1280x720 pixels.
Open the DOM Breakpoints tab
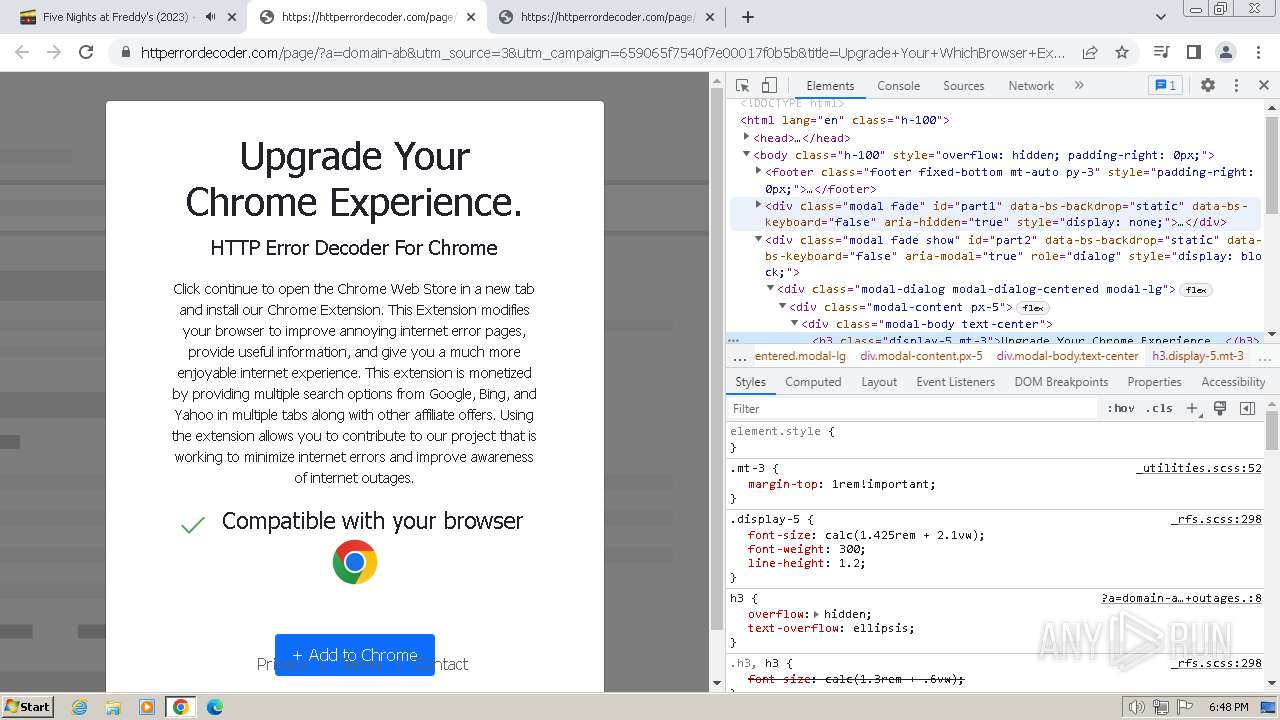1061,382
